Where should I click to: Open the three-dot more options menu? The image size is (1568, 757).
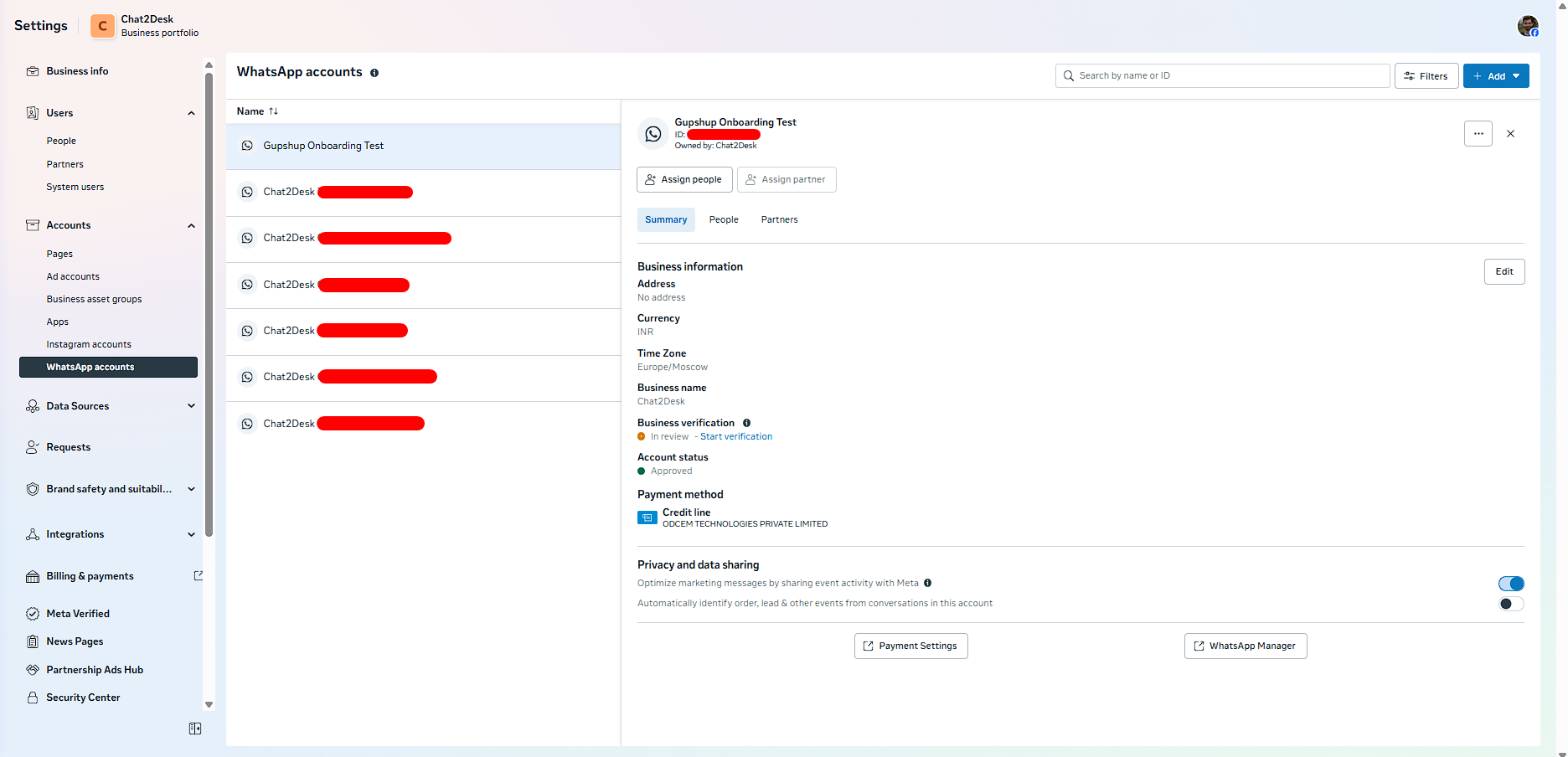tap(1478, 134)
